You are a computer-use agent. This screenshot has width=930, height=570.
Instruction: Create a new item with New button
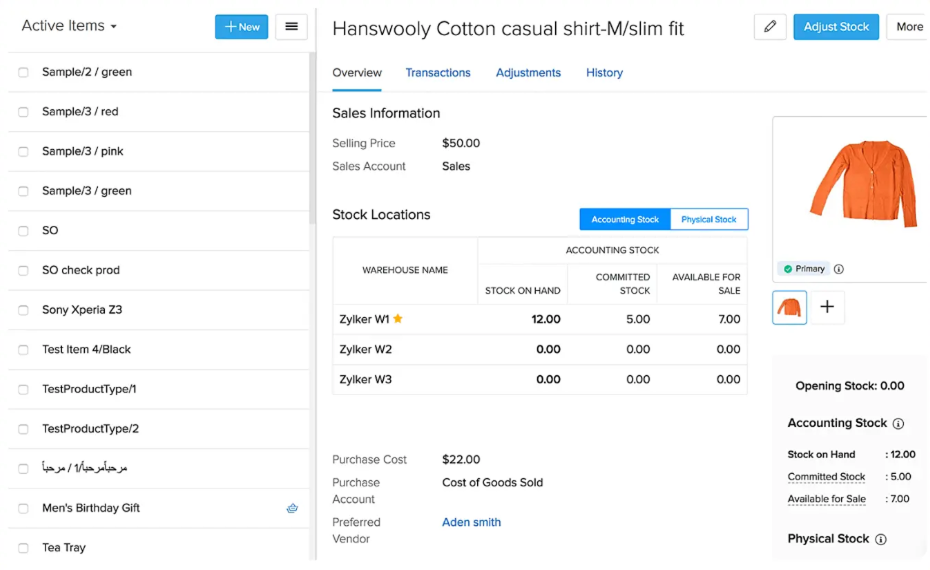(x=241, y=27)
